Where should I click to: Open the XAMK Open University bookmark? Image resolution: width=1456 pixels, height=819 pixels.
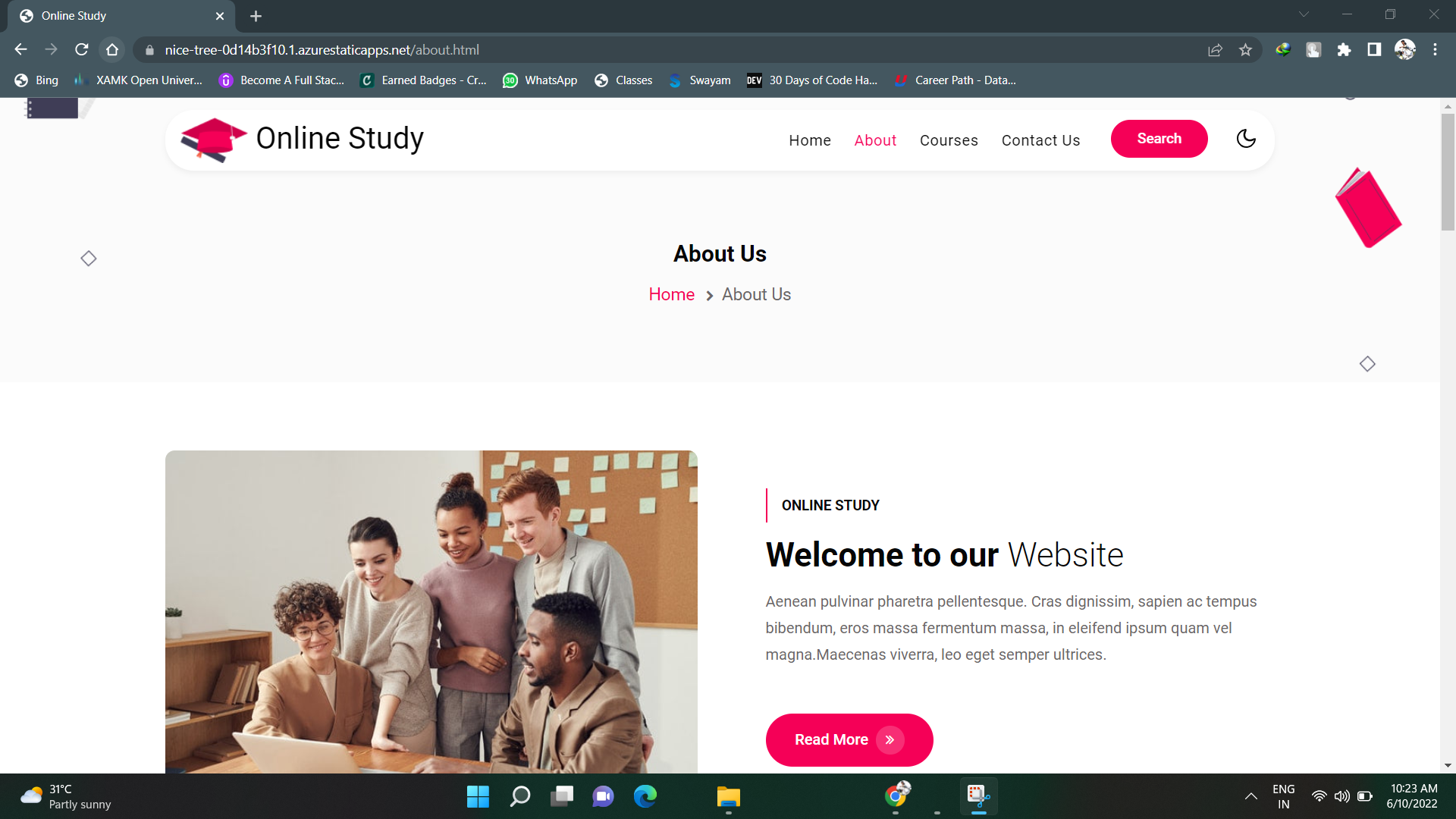138,80
